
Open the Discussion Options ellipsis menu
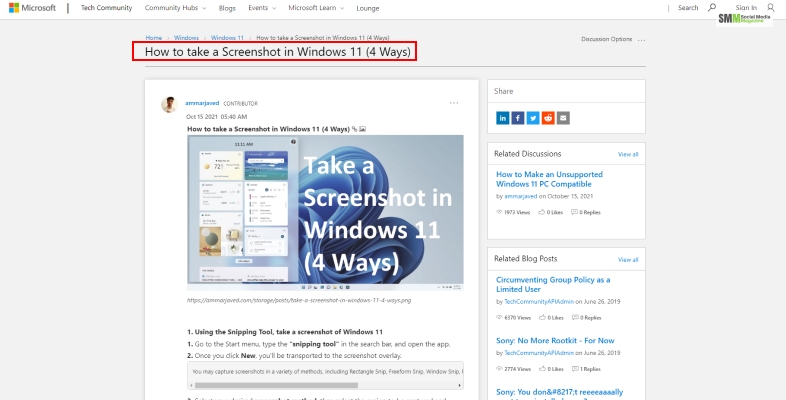click(642, 40)
